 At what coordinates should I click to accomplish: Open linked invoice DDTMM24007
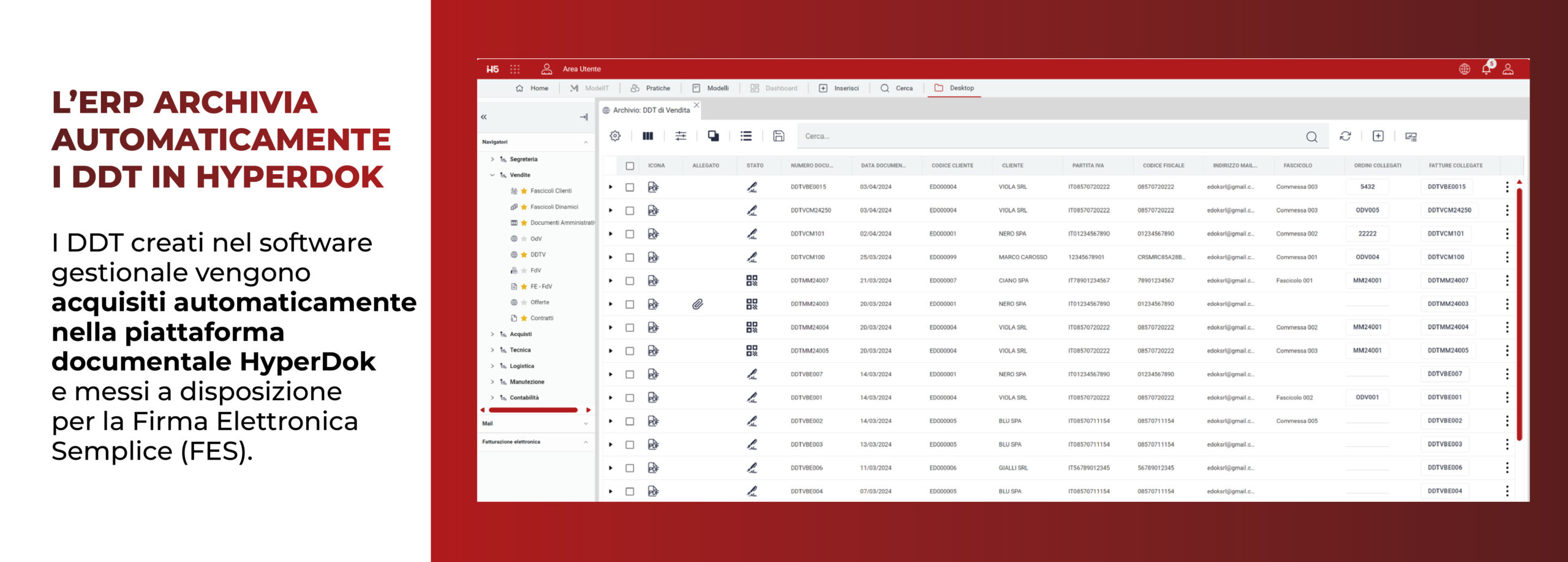point(1448,281)
